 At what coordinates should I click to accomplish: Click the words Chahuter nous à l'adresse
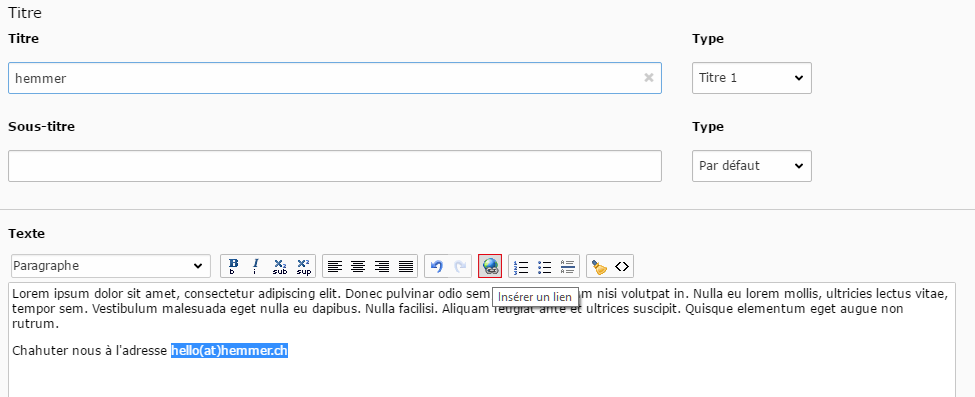point(90,351)
